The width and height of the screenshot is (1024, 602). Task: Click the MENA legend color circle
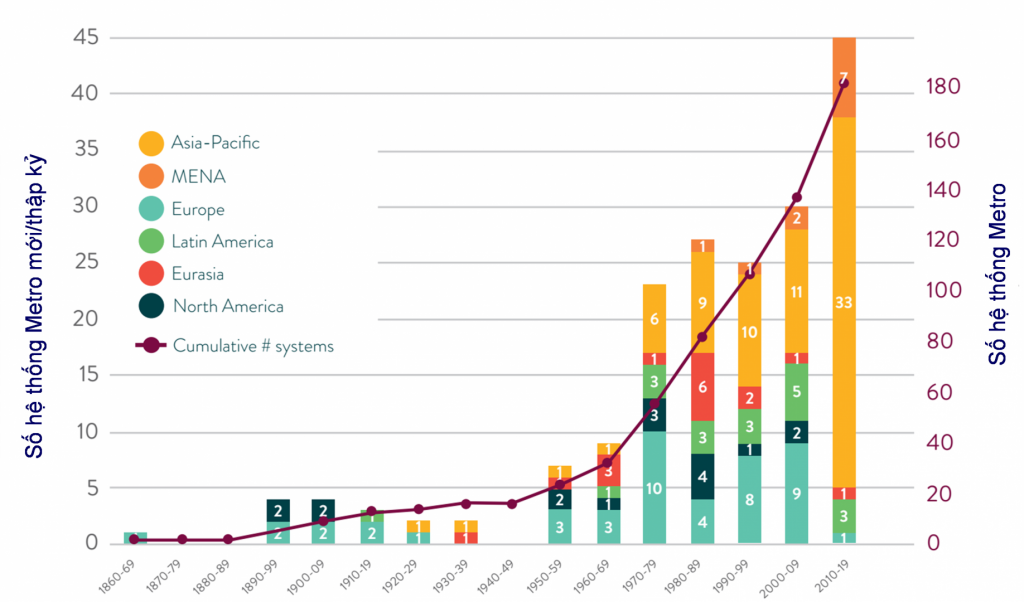point(152,176)
